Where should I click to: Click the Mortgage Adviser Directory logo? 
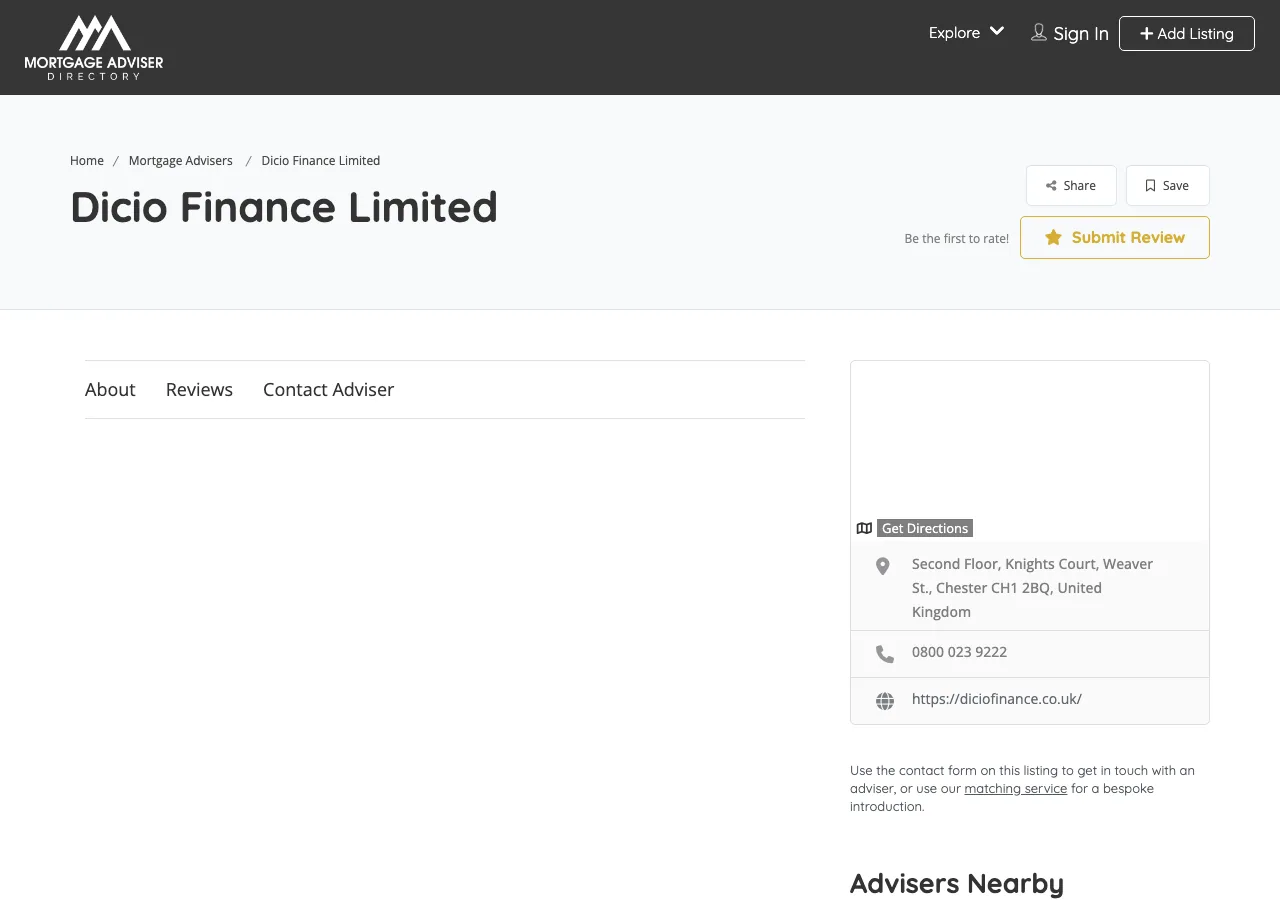[x=93, y=47]
